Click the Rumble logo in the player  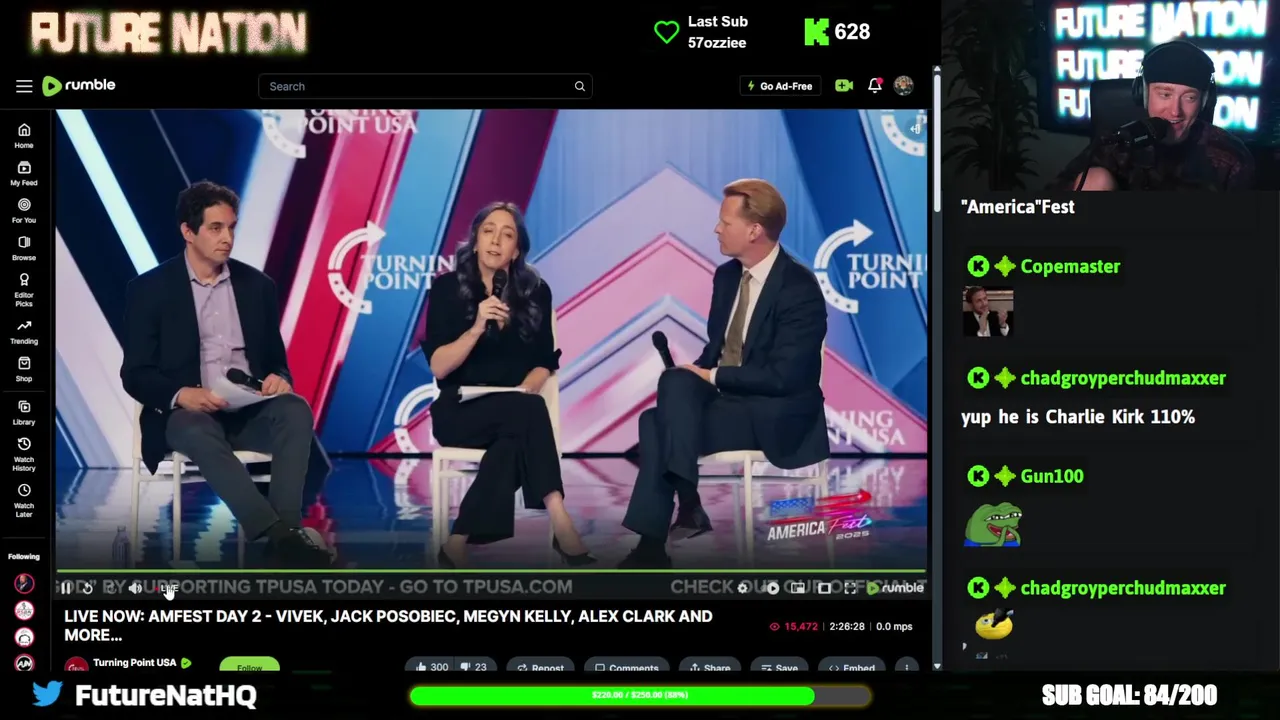pos(895,588)
